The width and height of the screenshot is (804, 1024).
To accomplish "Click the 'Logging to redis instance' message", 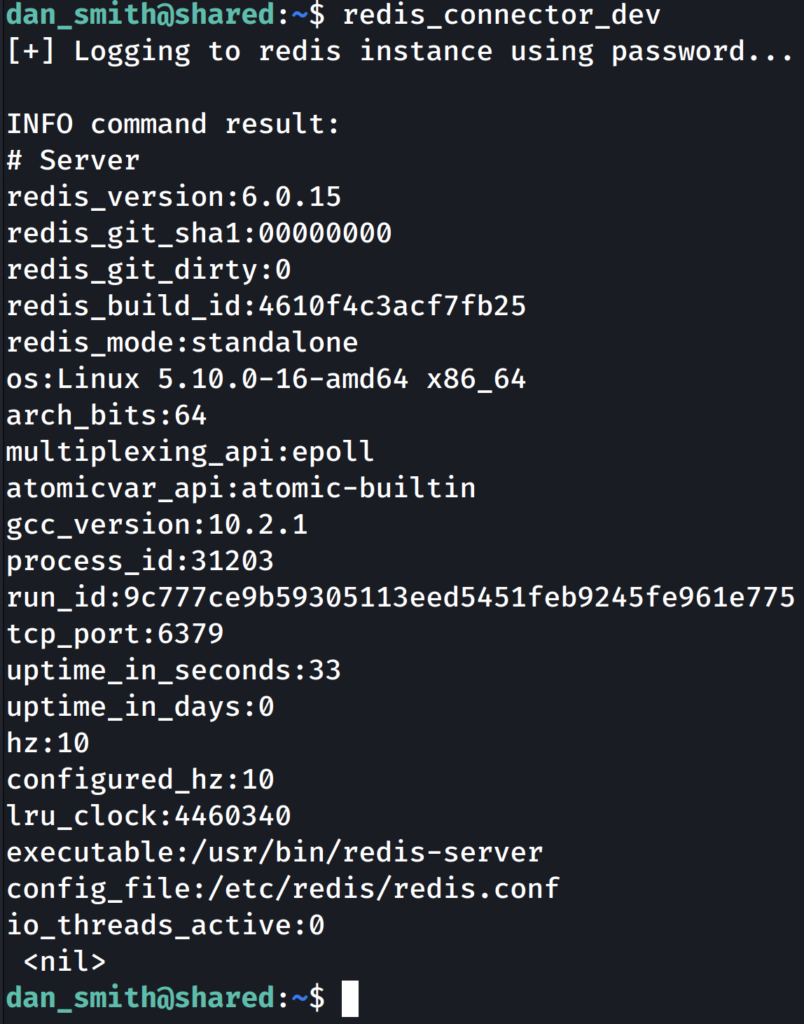I will [x=400, y=52].
